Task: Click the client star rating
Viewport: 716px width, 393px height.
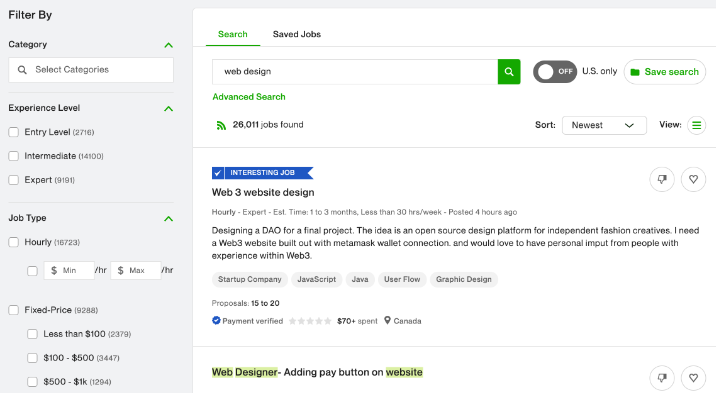Action: (x=310, y=321)
